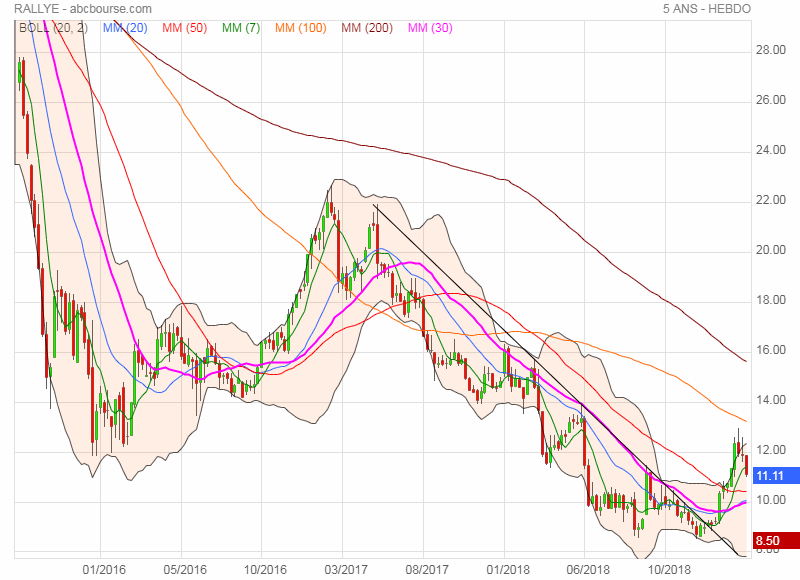The width and height of the screenshot is (800, 580).
Task: Click the 10/2016 date axis label
Action: click(x=265, y=569)
